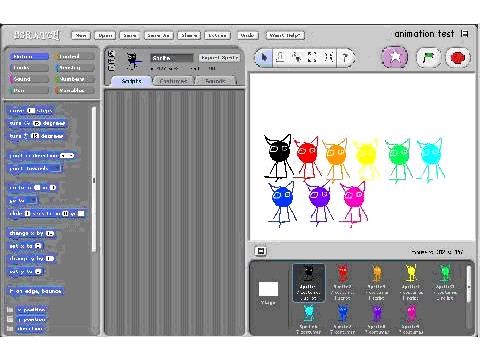Screen dimensions: 480x360
Task: Click the Extras button
Action: tap(217, 35)
